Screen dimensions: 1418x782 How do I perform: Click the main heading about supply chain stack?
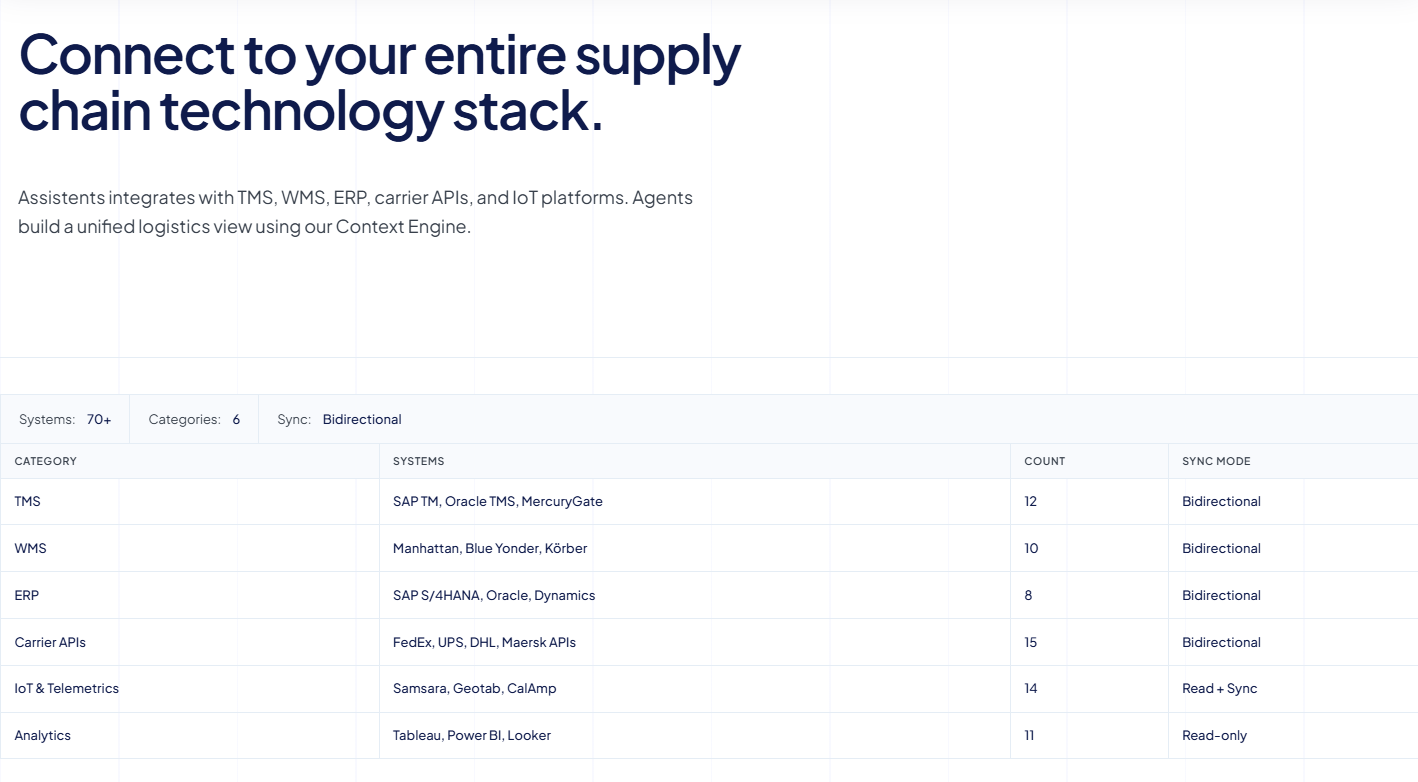[380, 83]
